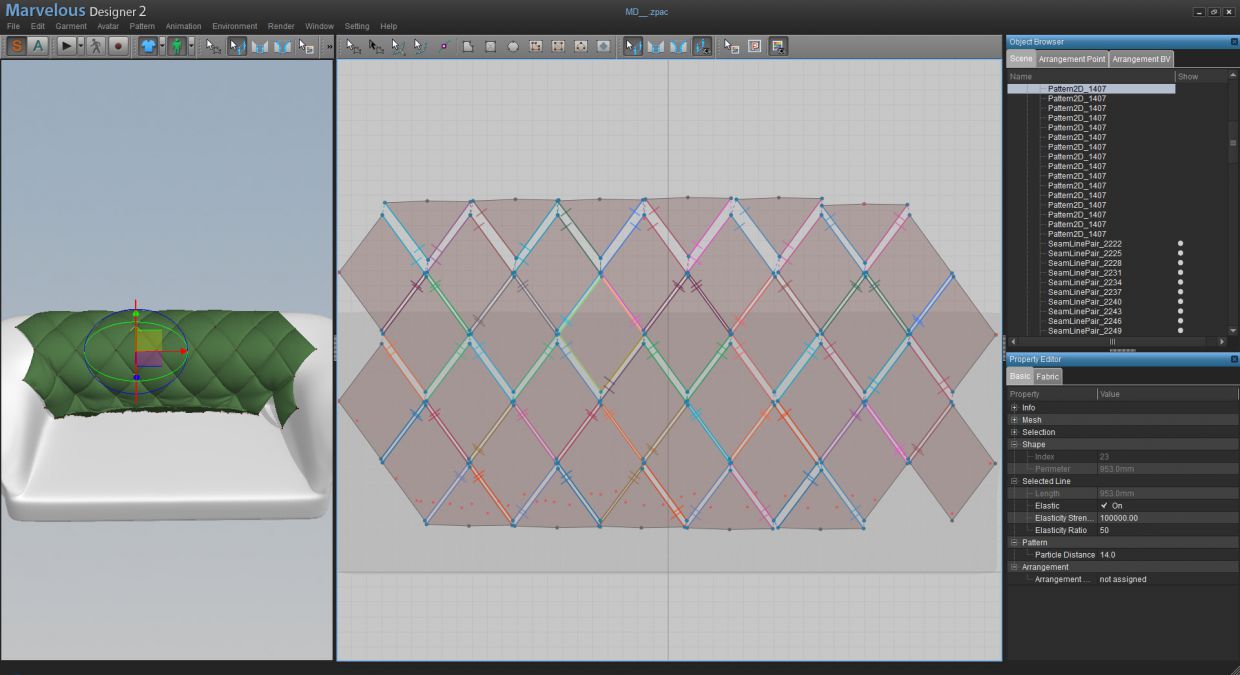Viewport: 1240px width, 675px height.
Task: Toggle visibility dot for SeamLinePair_2225
Action: click(x=1180, y=253)
